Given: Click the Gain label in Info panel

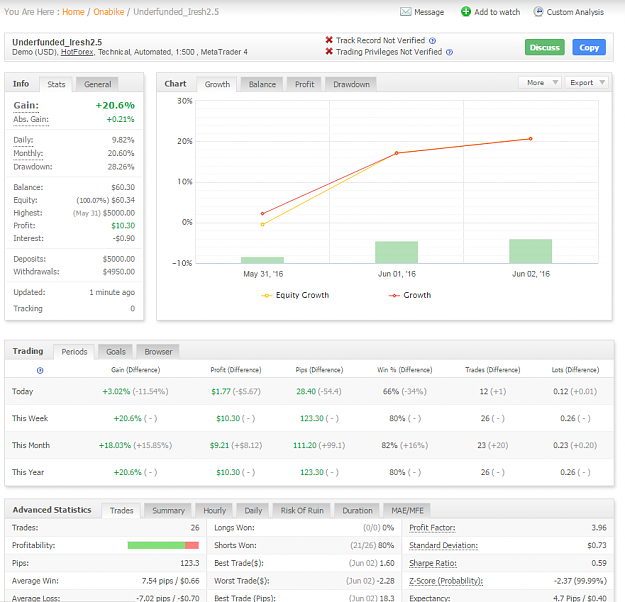Looking at the screenshot, I should (x=26, y=105).
